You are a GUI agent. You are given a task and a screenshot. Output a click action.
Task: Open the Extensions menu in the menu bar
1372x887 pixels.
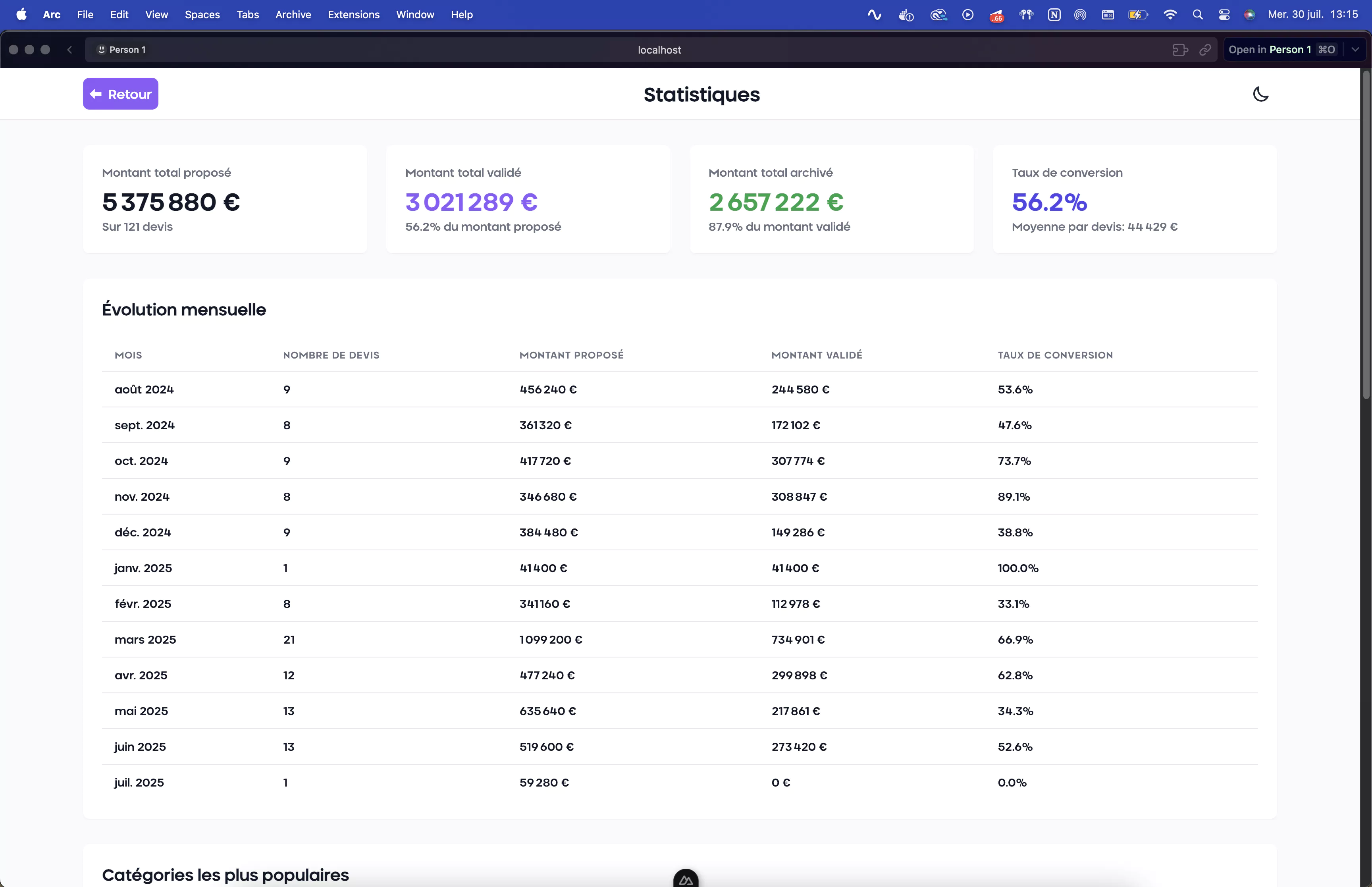353,14
